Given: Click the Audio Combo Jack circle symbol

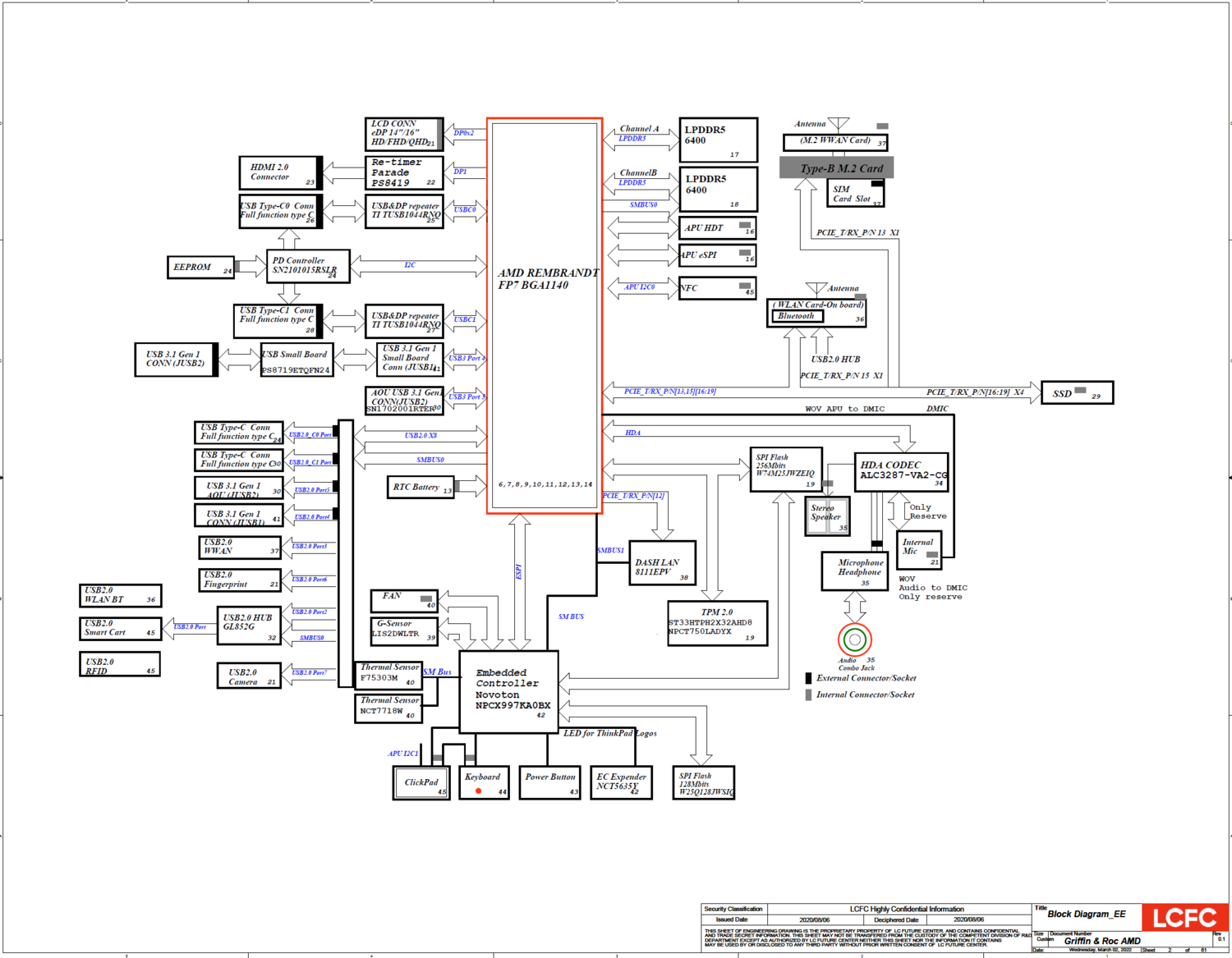Looking at the screenshot, I should tap(855, 639).
